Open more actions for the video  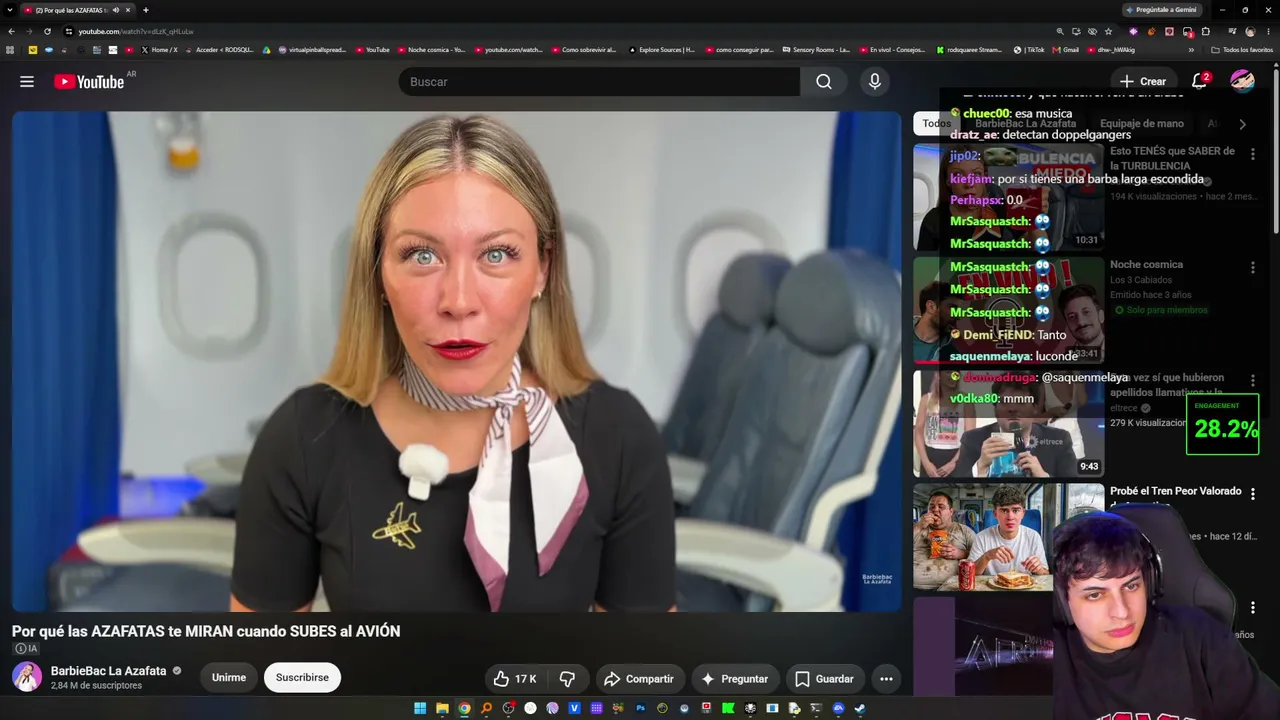(886, 679)
